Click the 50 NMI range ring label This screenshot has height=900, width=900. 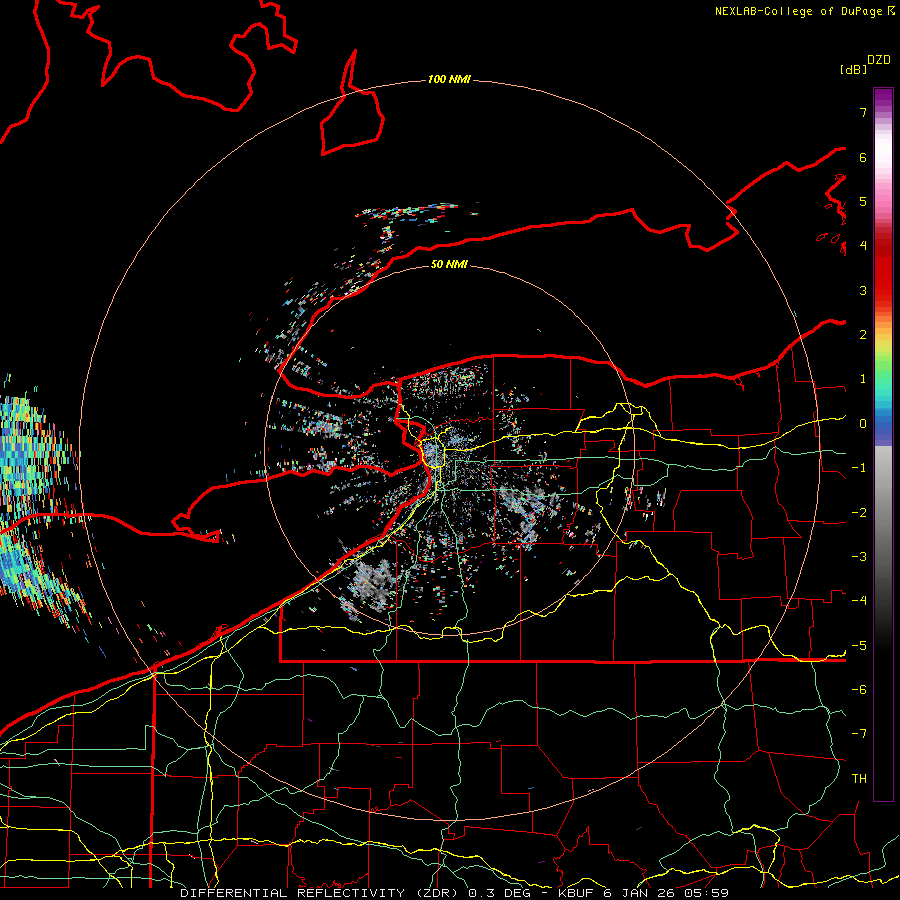pyautogui.click(x=449, y=264)
